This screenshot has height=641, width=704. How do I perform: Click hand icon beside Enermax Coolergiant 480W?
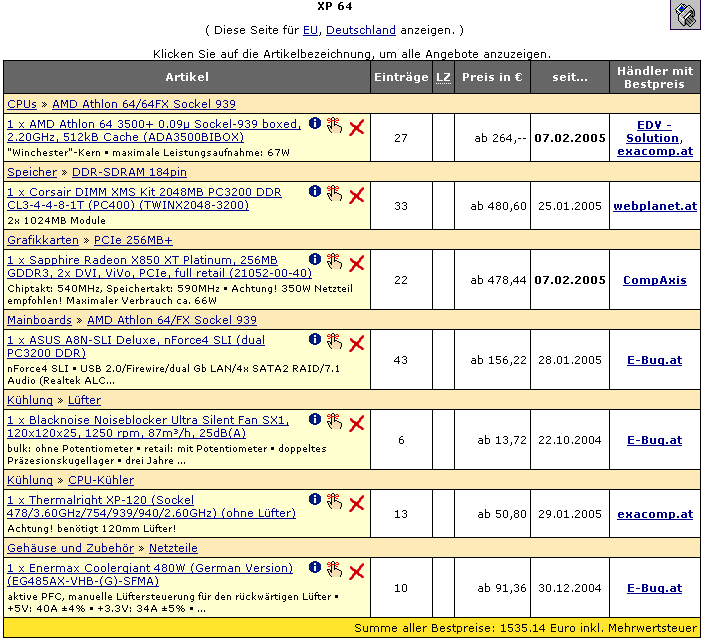point(334,569)
